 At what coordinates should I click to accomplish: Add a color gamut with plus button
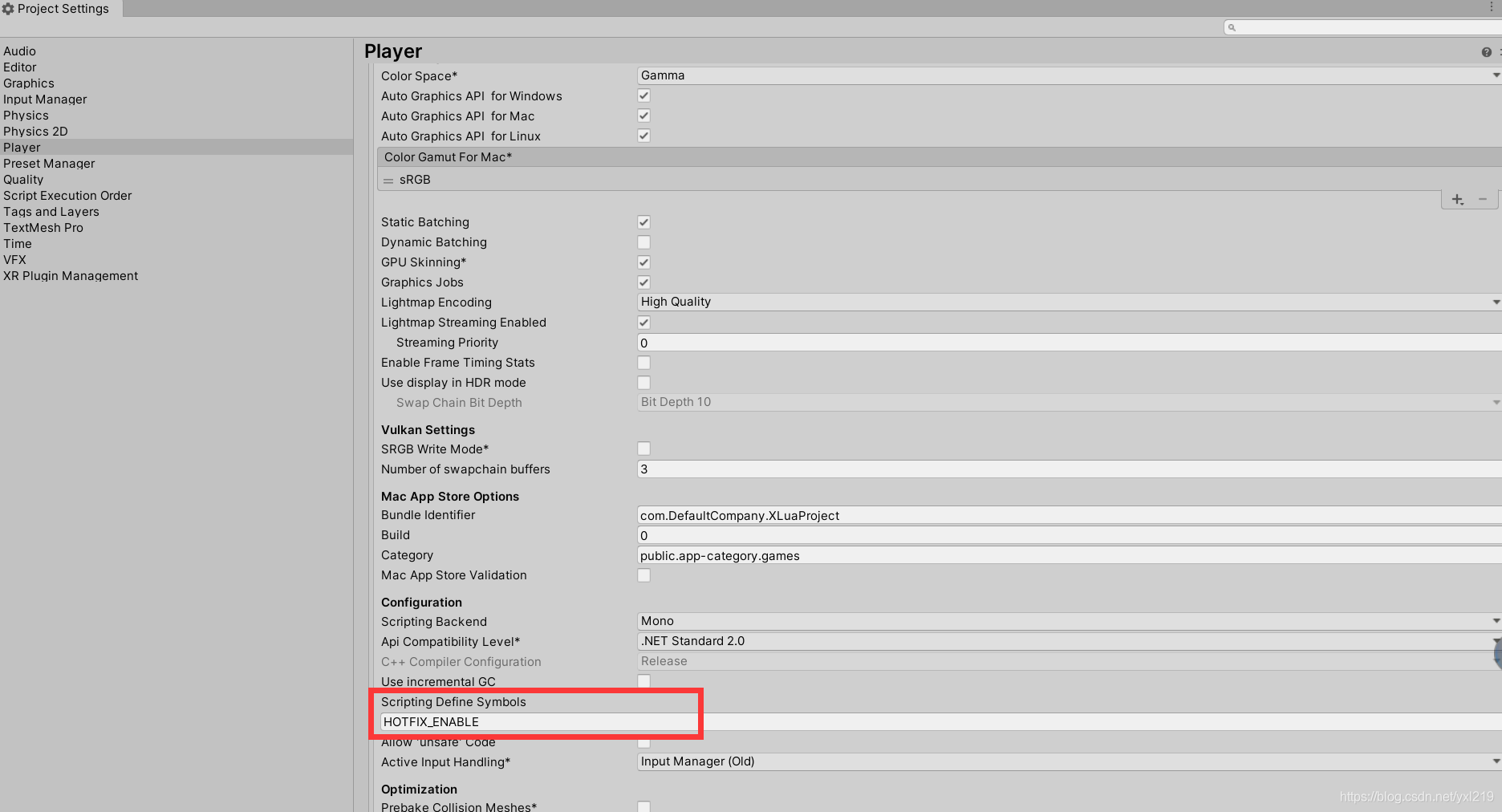coord(1457,199)
